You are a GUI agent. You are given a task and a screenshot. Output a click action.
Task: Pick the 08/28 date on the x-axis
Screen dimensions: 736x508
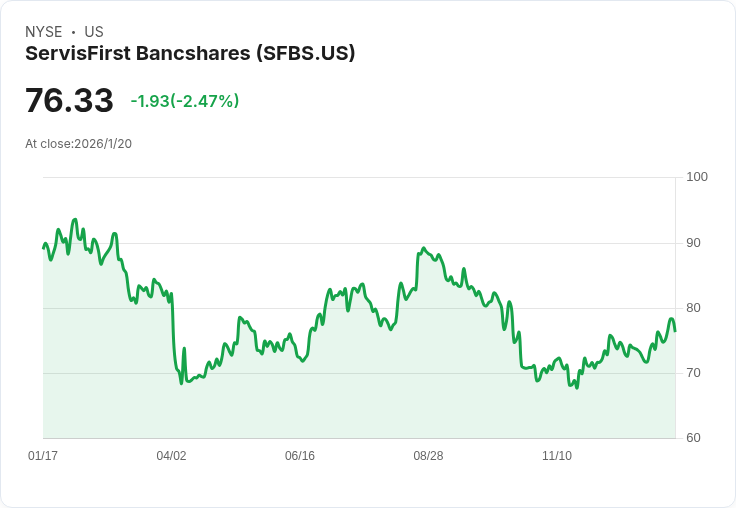[x=428, y=456]
